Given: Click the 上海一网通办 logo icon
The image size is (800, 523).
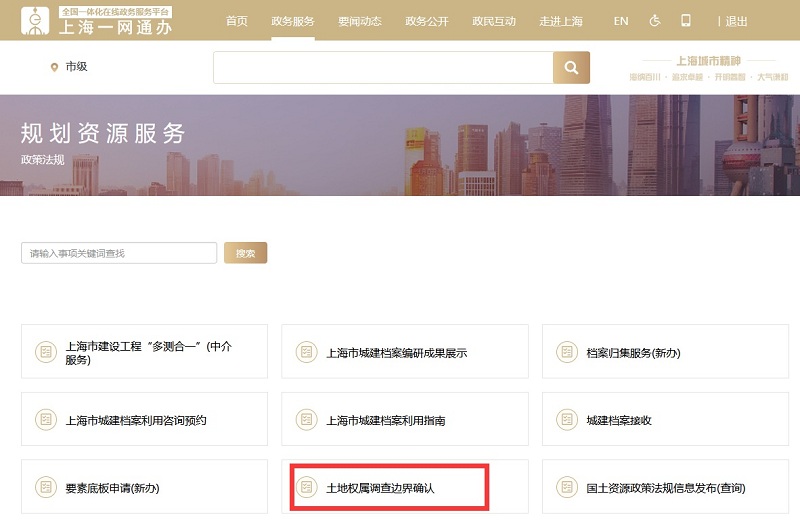Looking at the screenshot, I should tap(35, 21).
